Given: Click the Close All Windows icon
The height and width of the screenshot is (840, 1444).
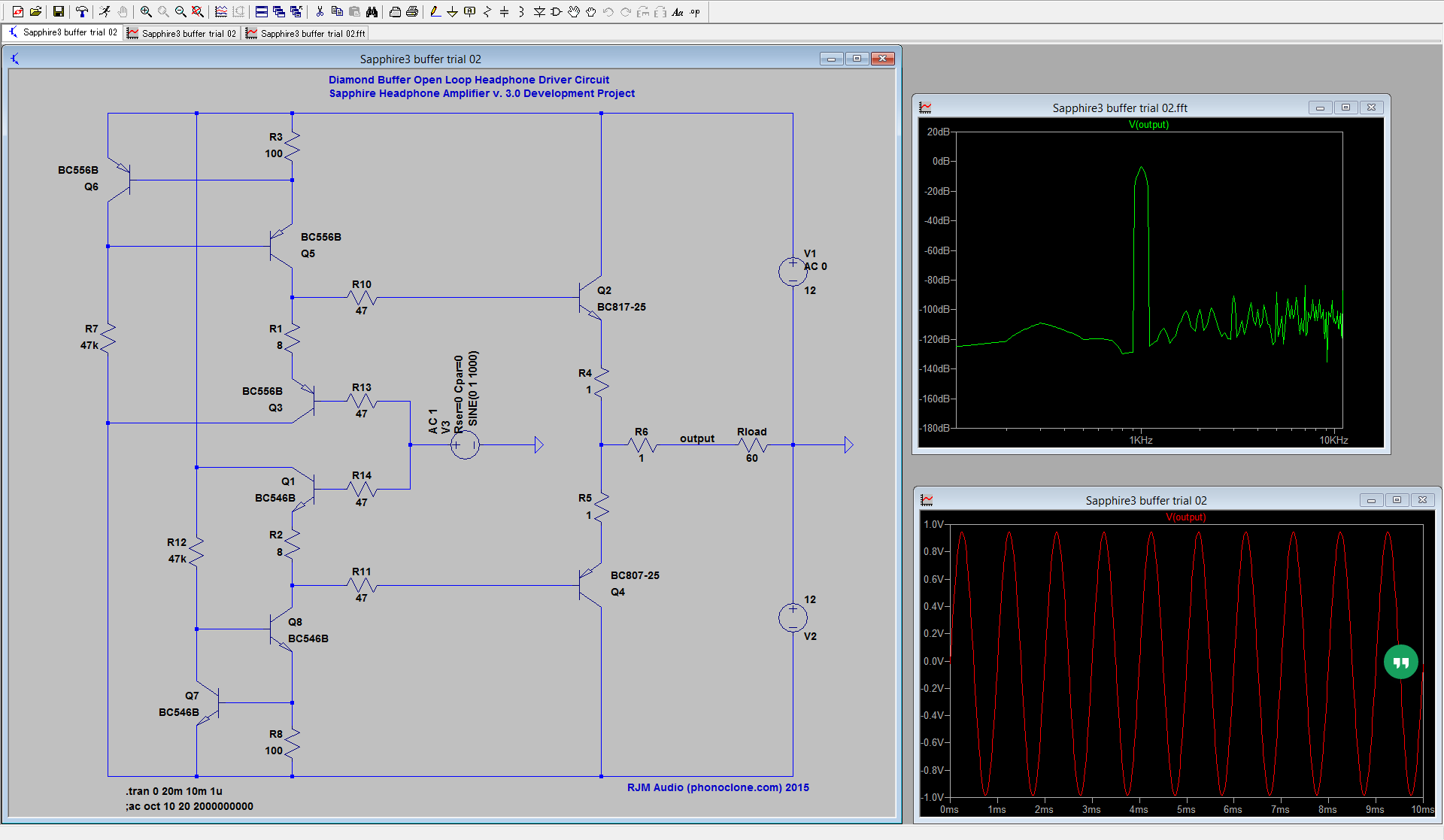Looking at the screenshot, I should coord(296,11).
